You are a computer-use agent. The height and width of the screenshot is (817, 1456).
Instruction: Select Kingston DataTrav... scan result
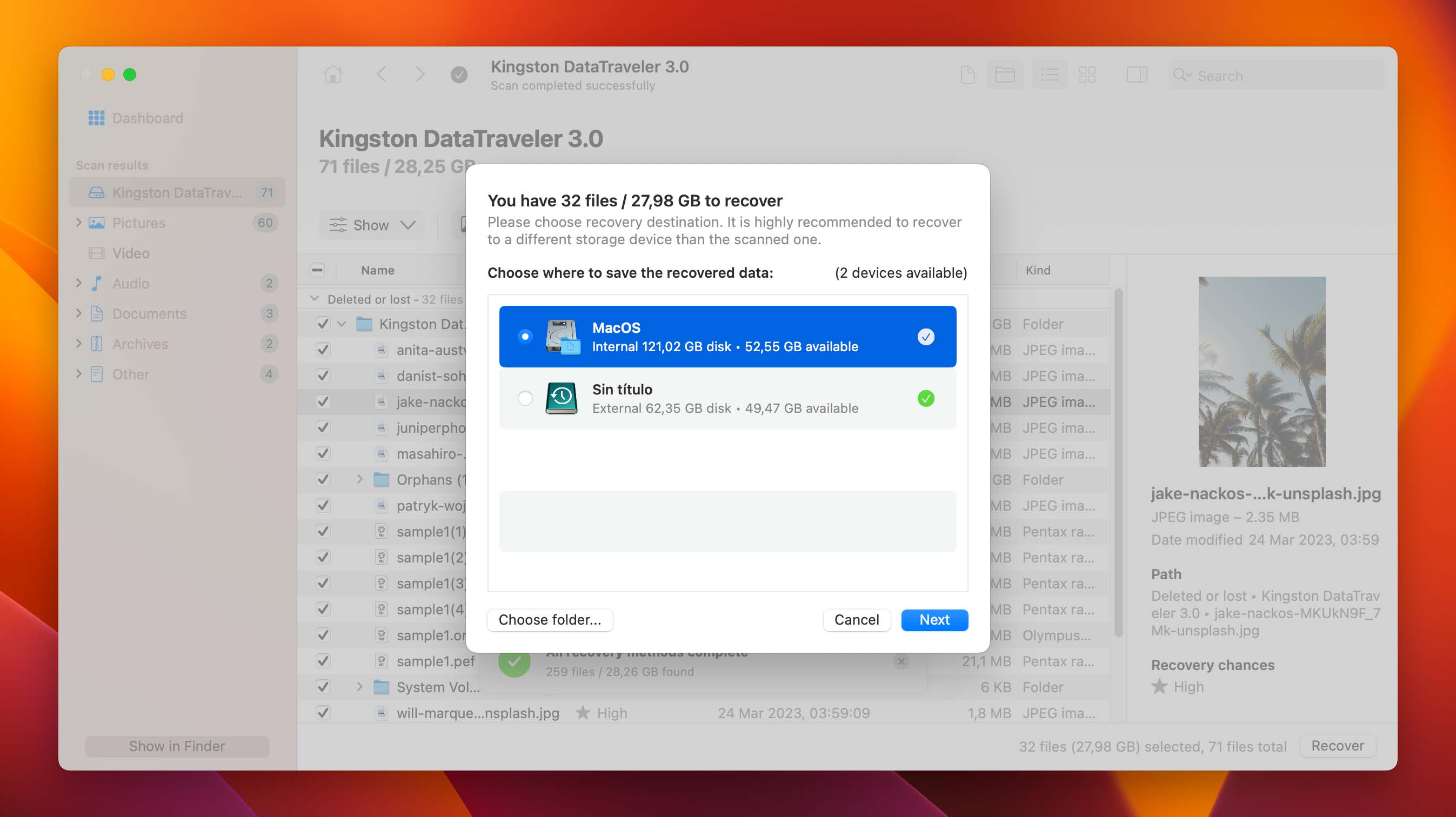(177, 193)
